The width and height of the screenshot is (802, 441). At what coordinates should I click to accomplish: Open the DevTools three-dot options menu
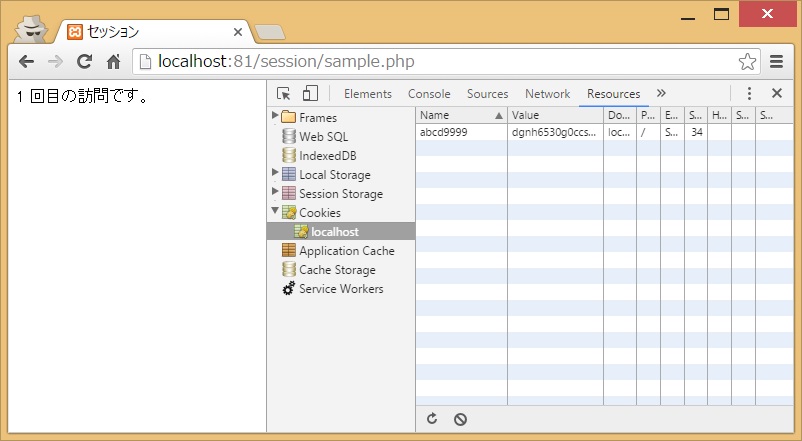(x=749, y=93)
